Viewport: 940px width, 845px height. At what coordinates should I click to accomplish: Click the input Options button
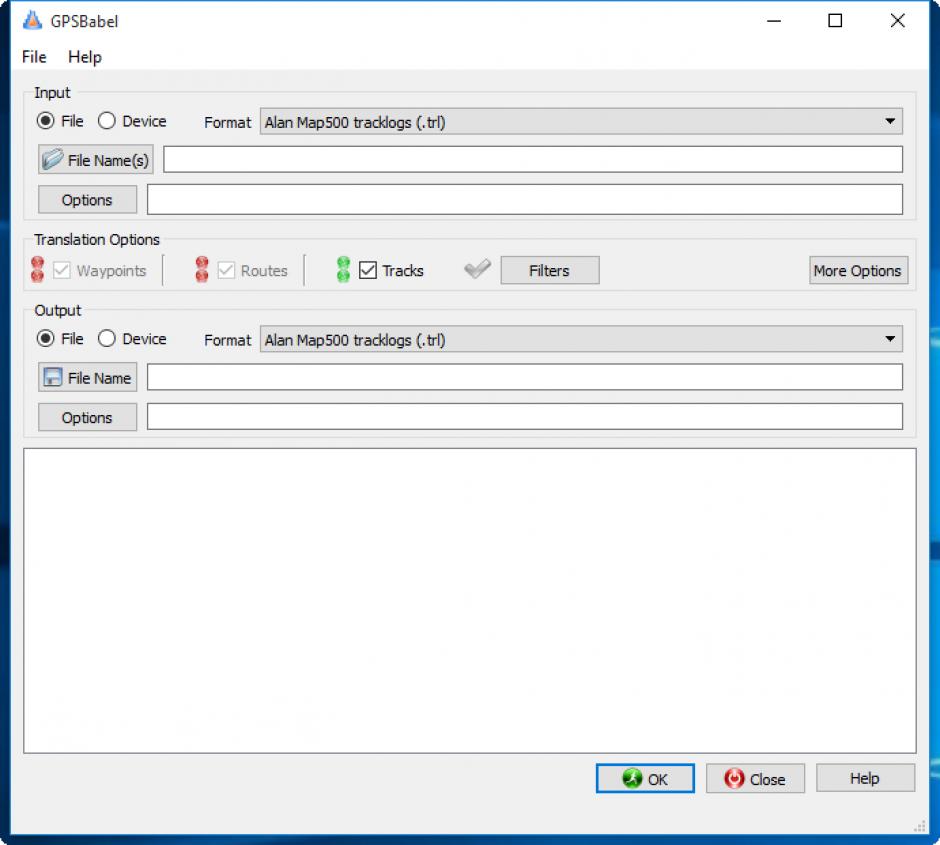(x=88, y=200)
